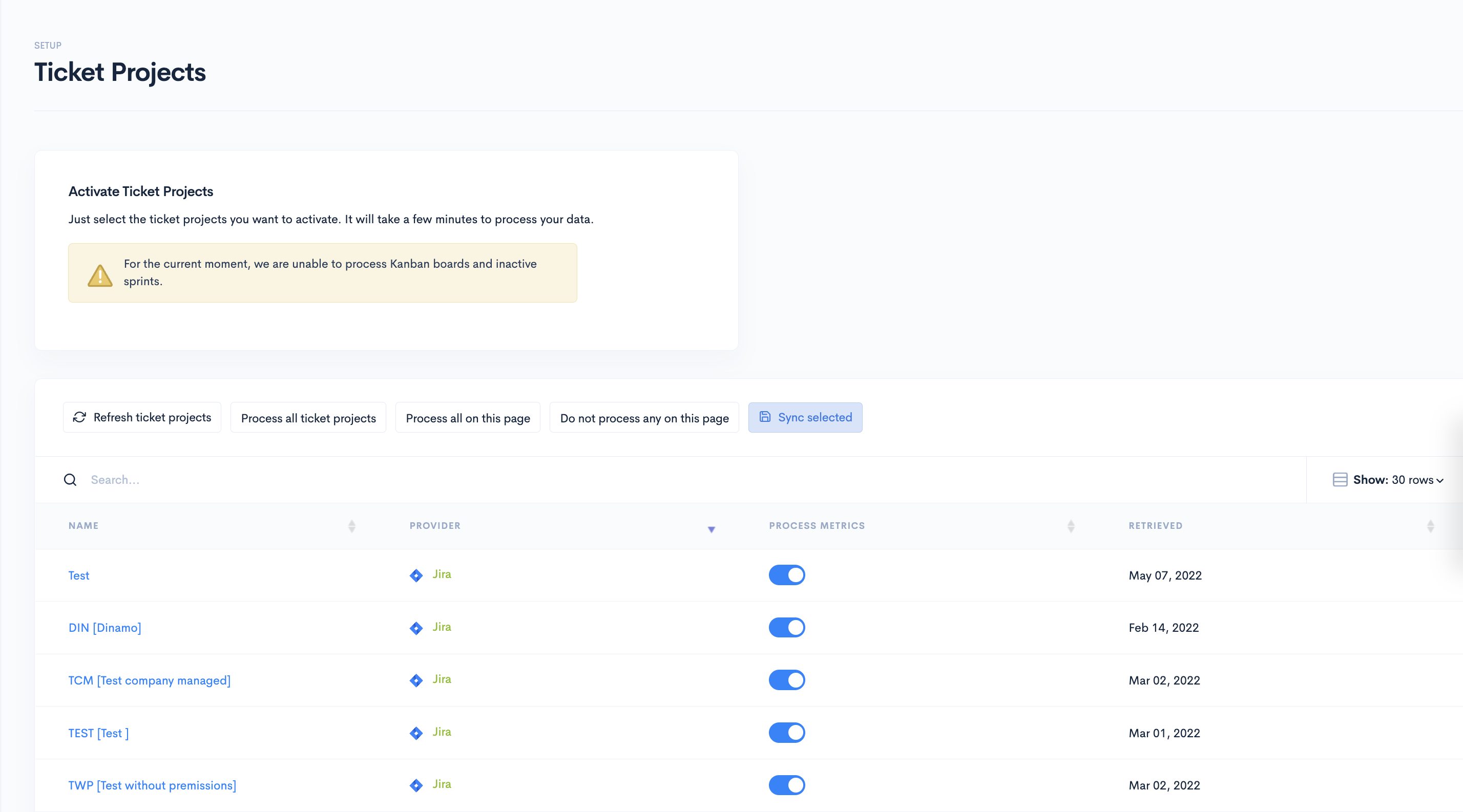This screenshot has height=812, width=1463.
Task: Sort table by Name column
Action: (351, 526)
